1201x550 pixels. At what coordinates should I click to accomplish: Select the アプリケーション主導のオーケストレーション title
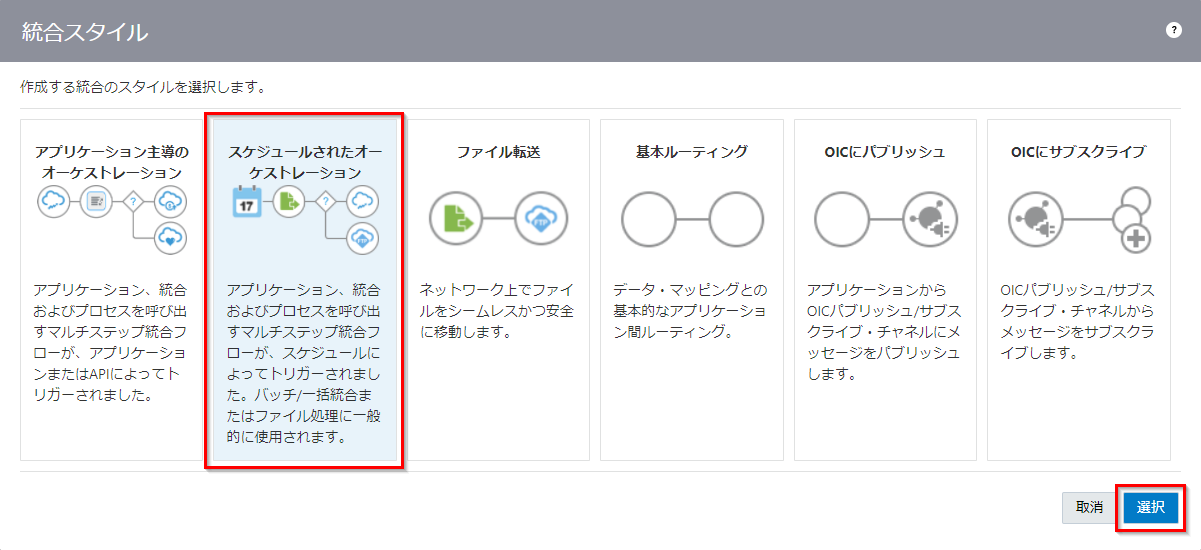111,162
